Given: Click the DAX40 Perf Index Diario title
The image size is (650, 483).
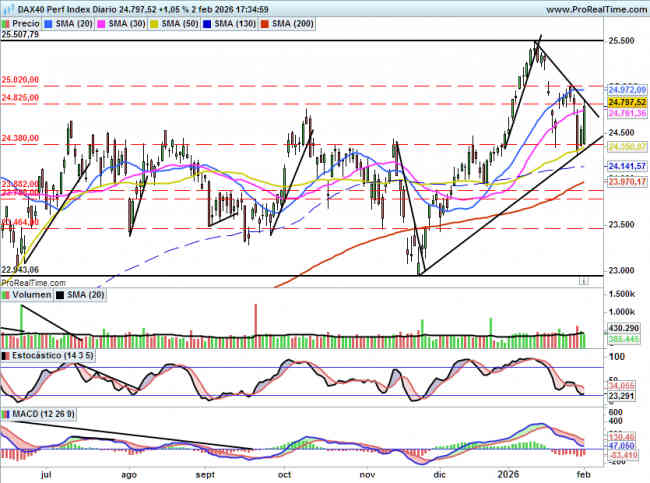Looking at the screenshot, I should 60,7.
